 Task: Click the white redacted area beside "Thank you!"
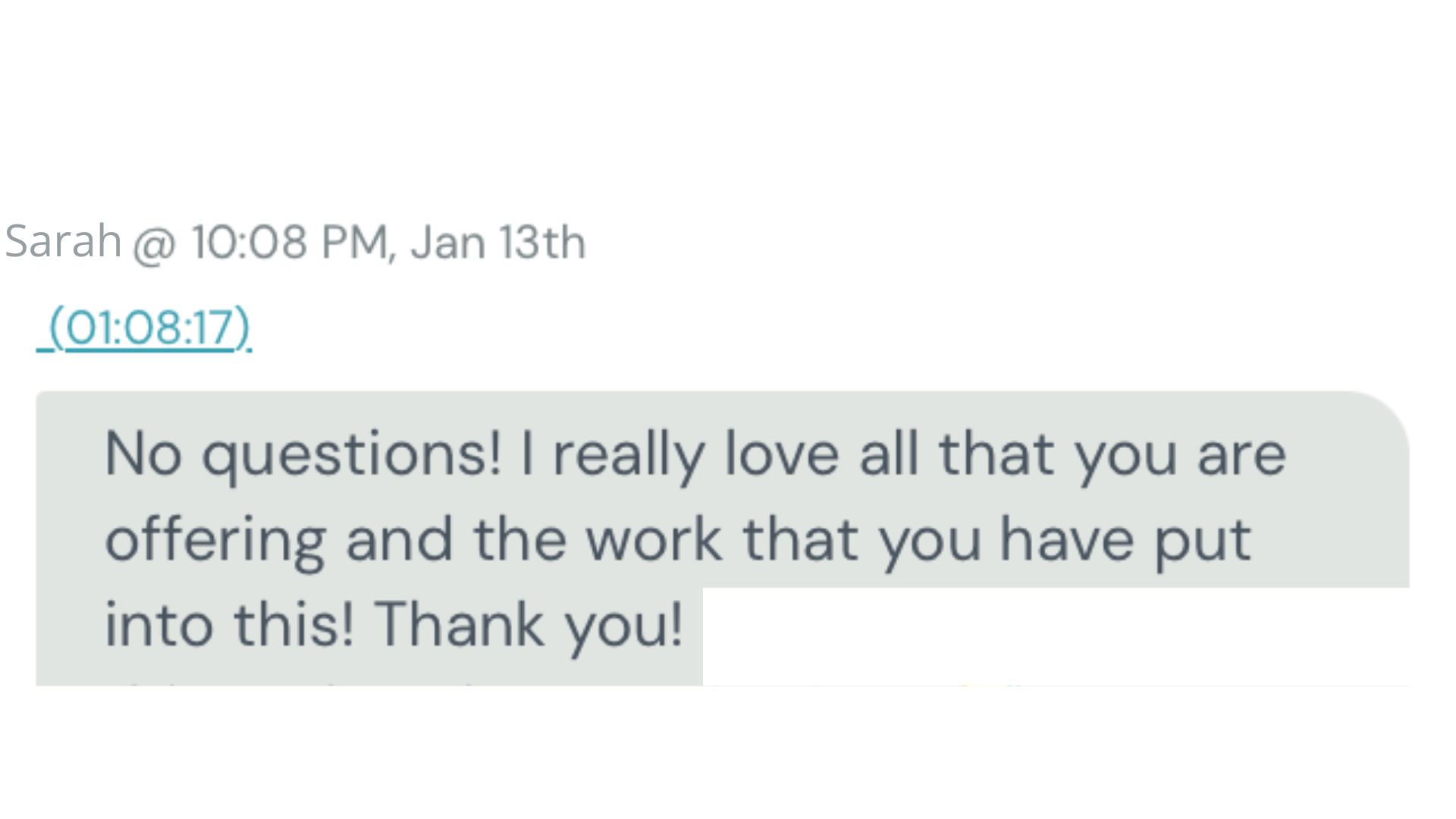1054,635
